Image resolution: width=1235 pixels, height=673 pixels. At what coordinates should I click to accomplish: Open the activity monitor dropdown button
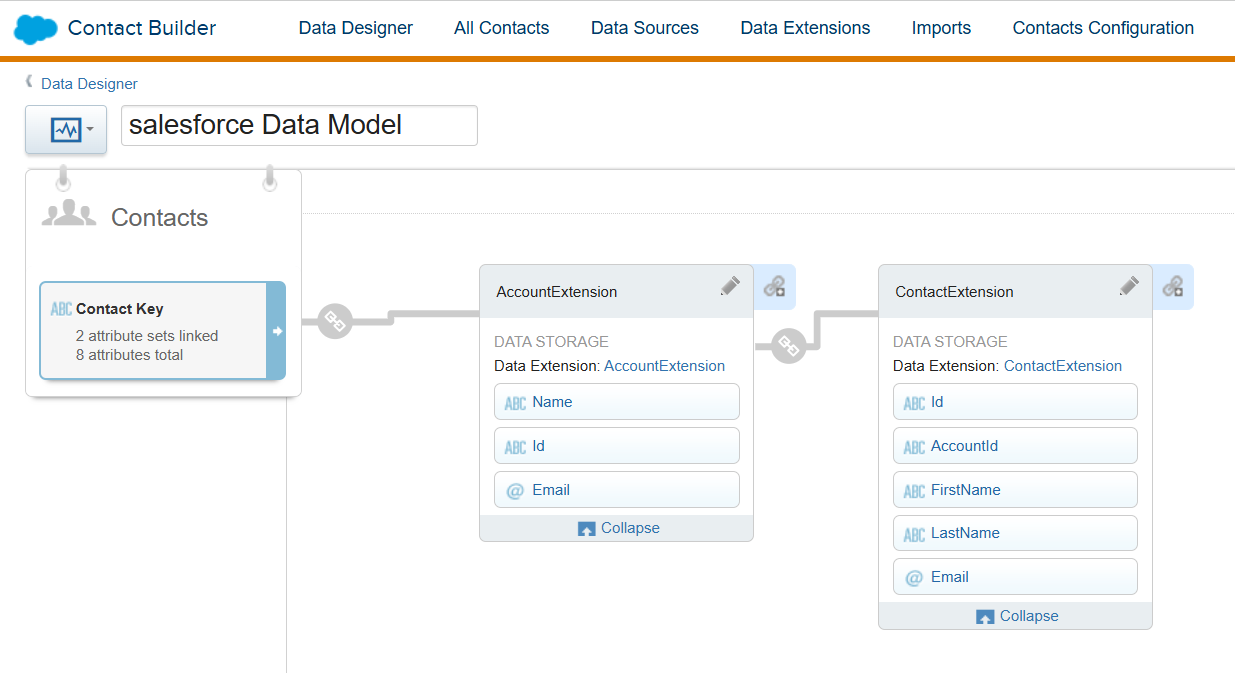[66, 130]
